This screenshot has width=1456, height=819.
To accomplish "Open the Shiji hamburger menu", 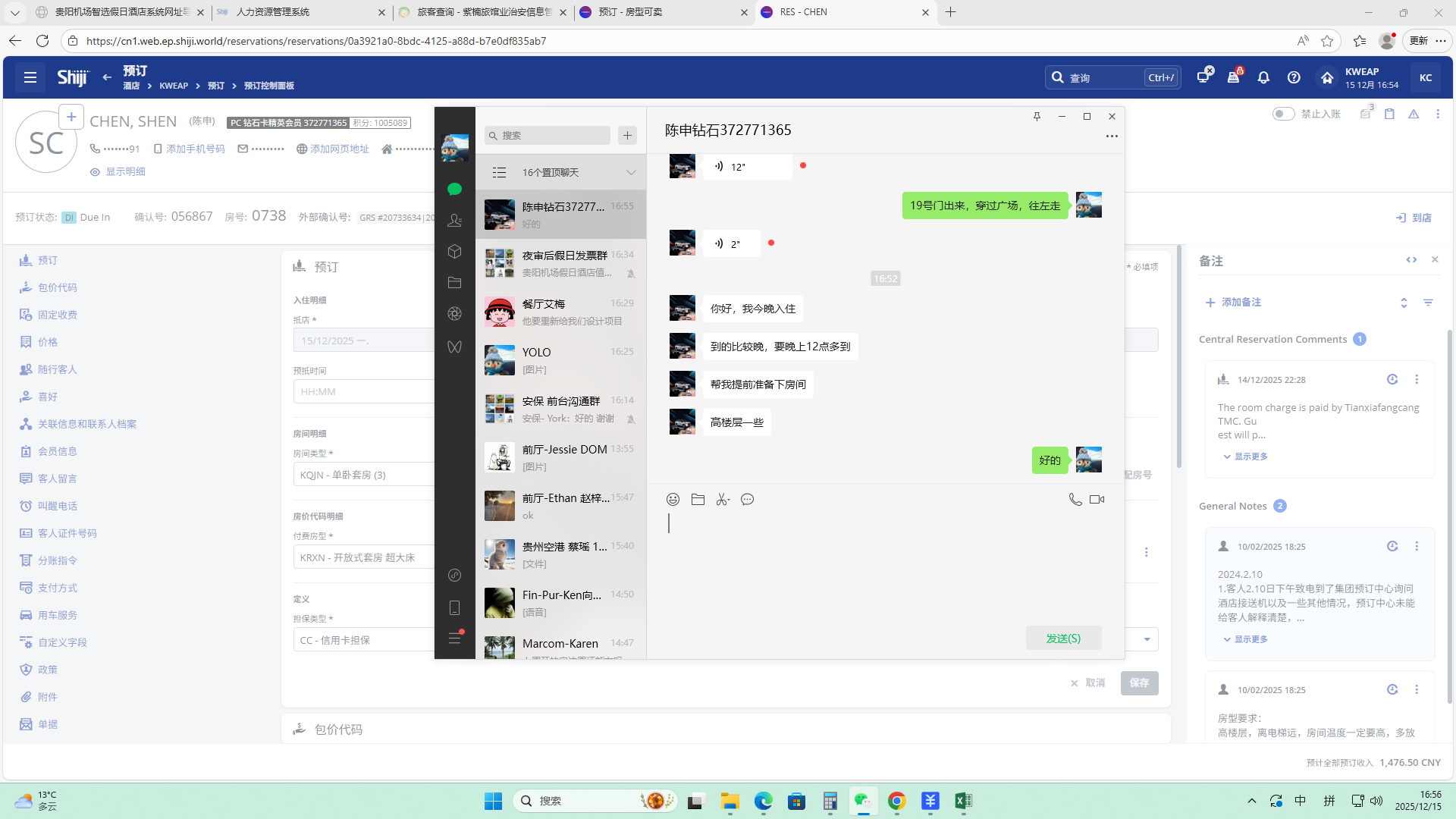I will click(30, 77).
